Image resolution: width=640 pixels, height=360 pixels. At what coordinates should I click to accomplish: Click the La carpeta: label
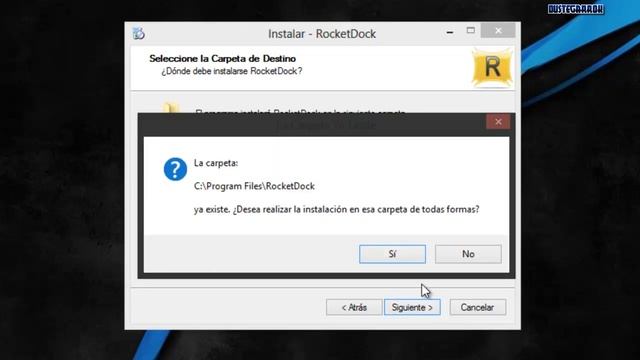(216, 163)
